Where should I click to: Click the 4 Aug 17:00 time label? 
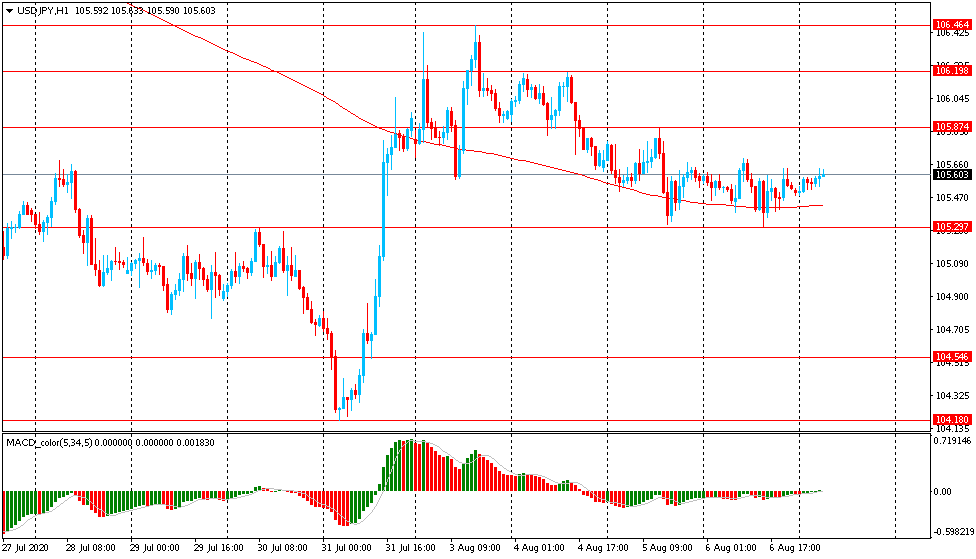[x=603, y=548]
